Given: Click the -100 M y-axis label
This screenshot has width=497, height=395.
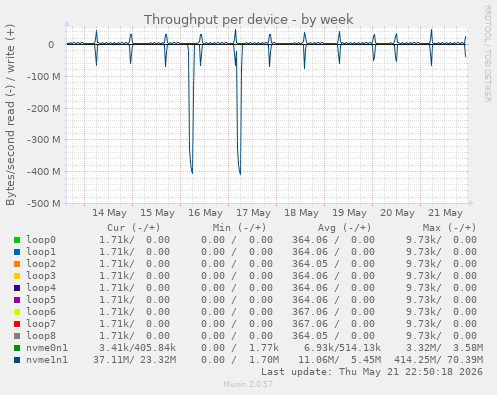Looking at the screenshot, I should coord(44,76).
